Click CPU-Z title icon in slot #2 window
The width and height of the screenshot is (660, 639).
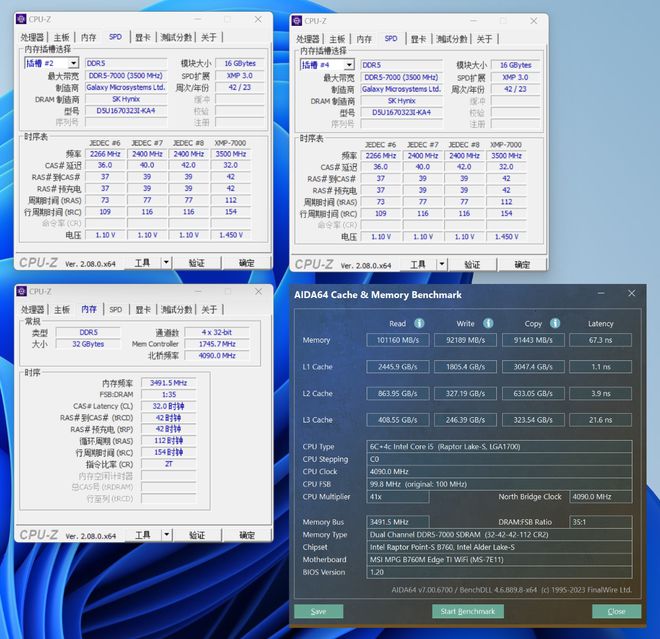click(x=22, y=20)
